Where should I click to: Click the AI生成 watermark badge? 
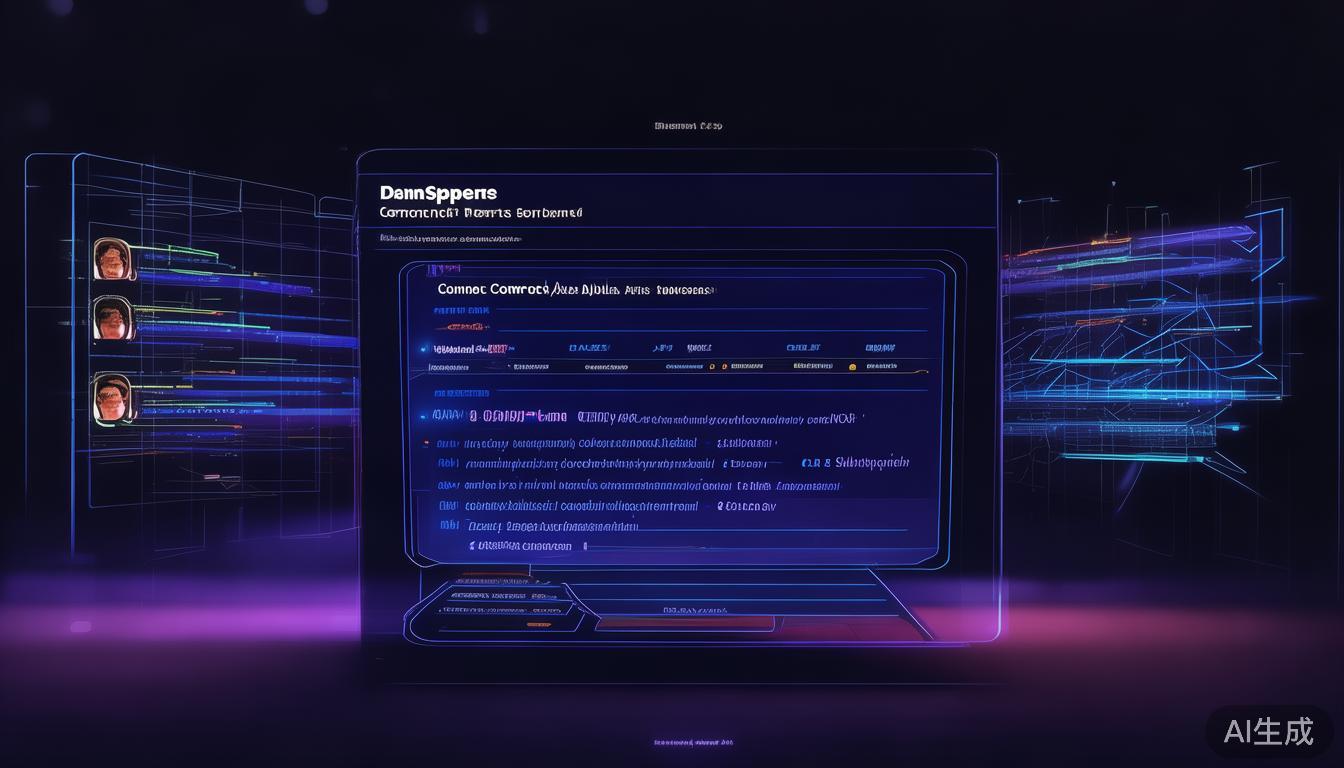click(1268, 731)
